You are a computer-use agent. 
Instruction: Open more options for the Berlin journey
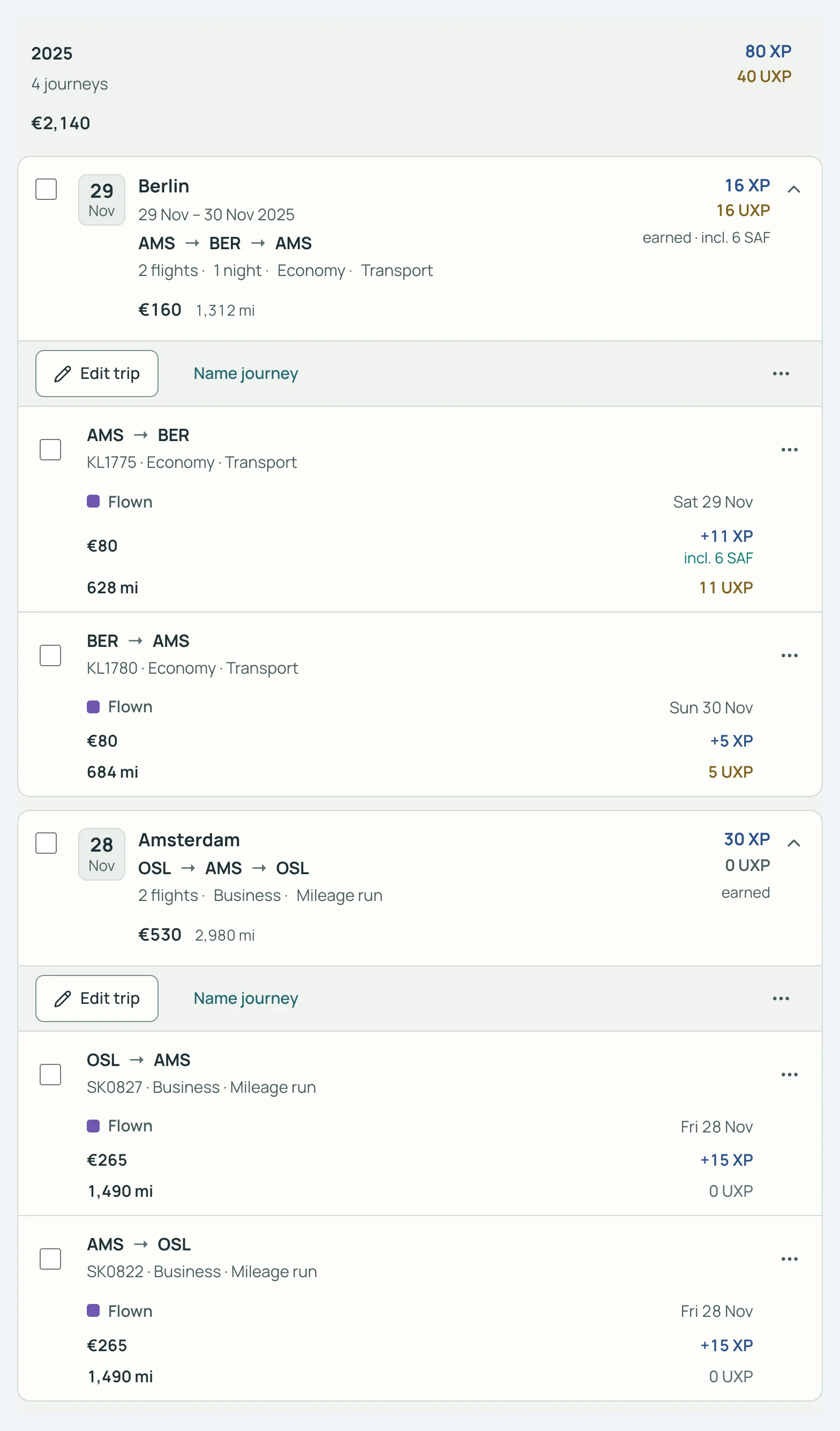(x=781, y=374)
